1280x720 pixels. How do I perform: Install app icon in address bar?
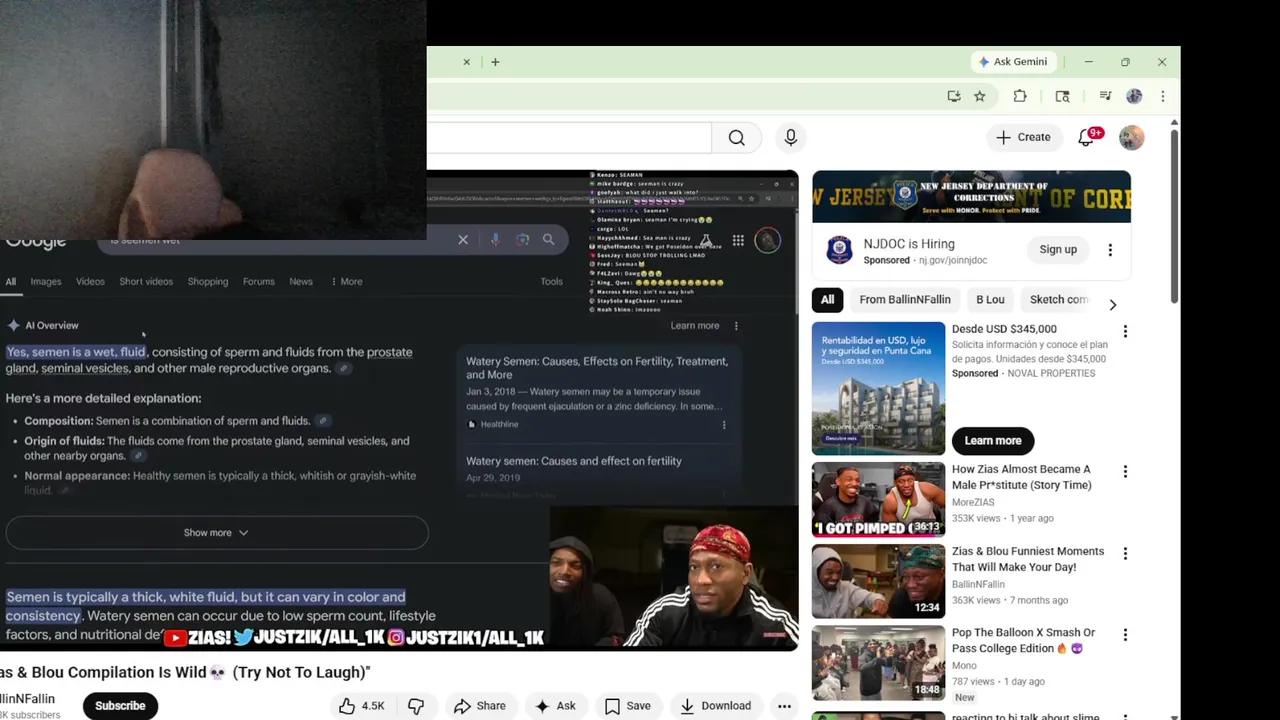[x=954, y=96]
